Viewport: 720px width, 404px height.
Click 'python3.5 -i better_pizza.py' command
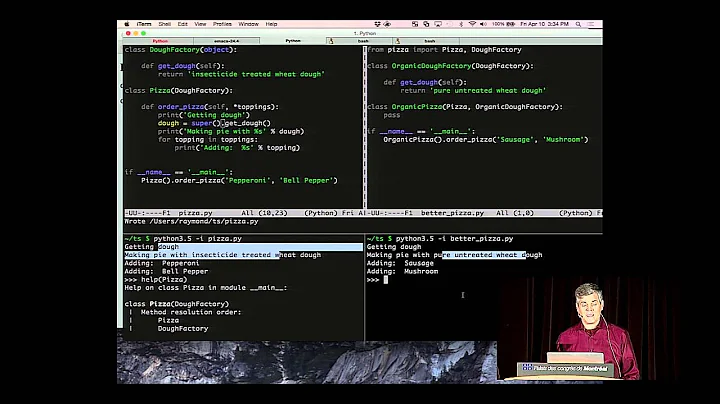pos(455,239)
